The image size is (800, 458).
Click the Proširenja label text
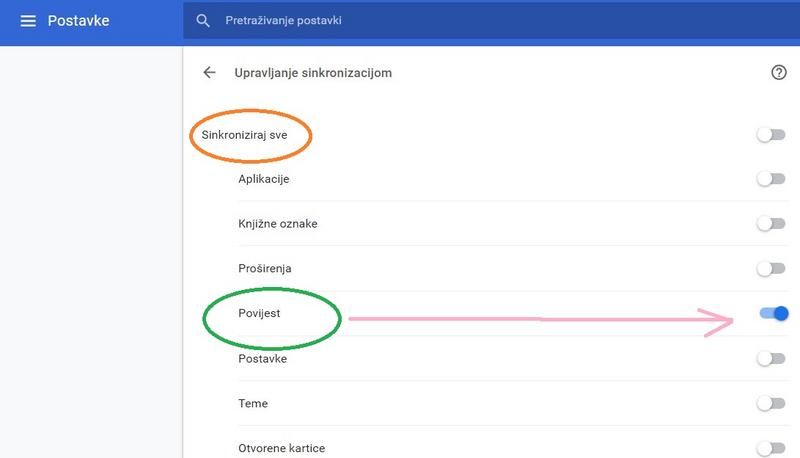click(265, 268)
